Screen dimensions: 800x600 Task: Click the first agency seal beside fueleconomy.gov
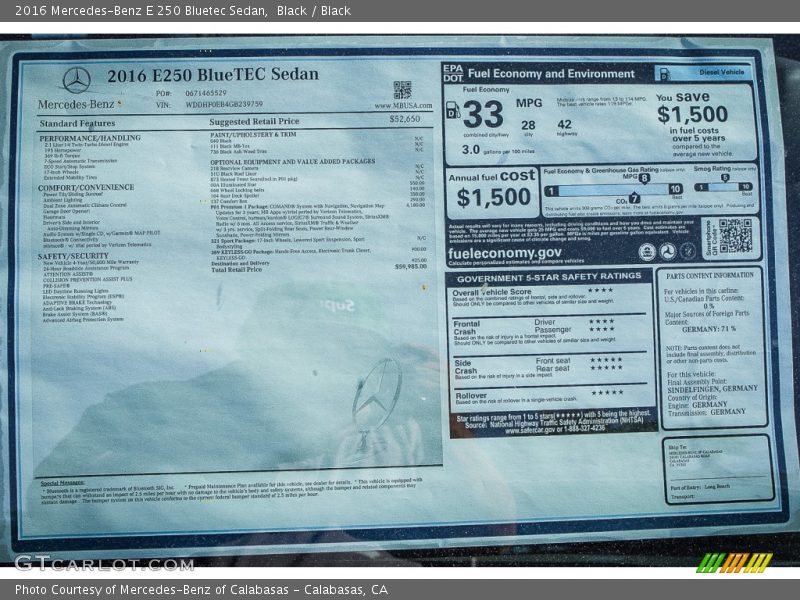click(x=647, y=252)
